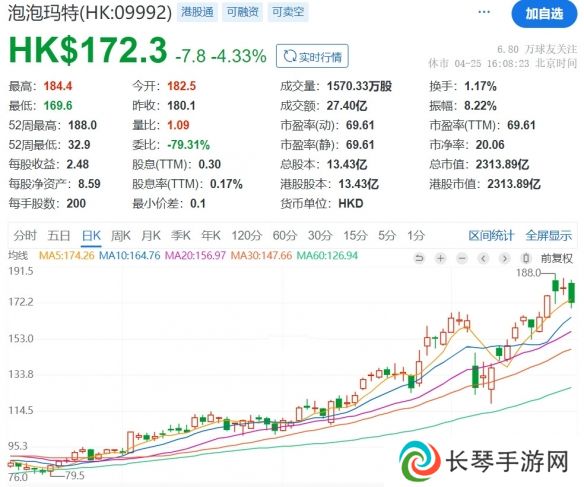This screenshot has width=584, height=487.
Task: Click the chart reset (undo arrow) icon
Action: click(419, 258)
